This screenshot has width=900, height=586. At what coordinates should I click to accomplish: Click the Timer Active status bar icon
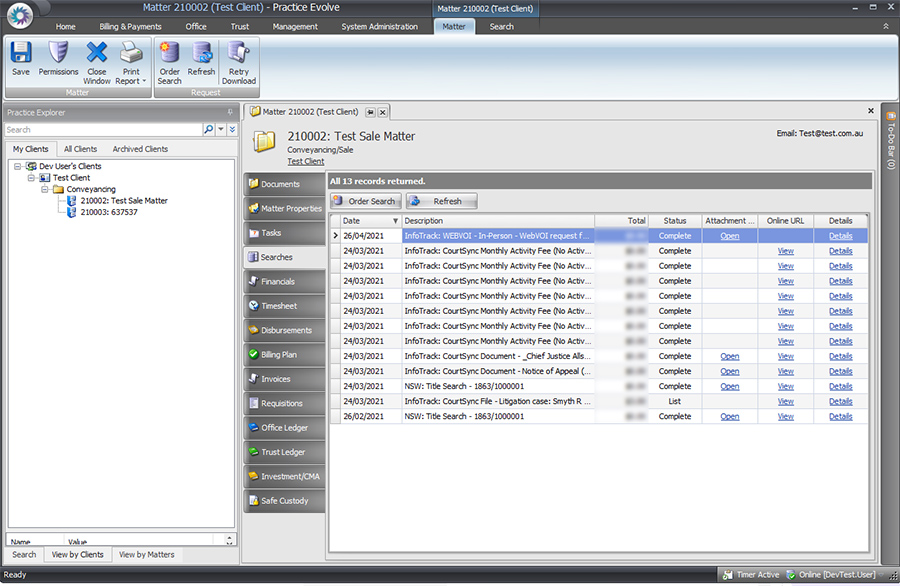pos(727,575)
